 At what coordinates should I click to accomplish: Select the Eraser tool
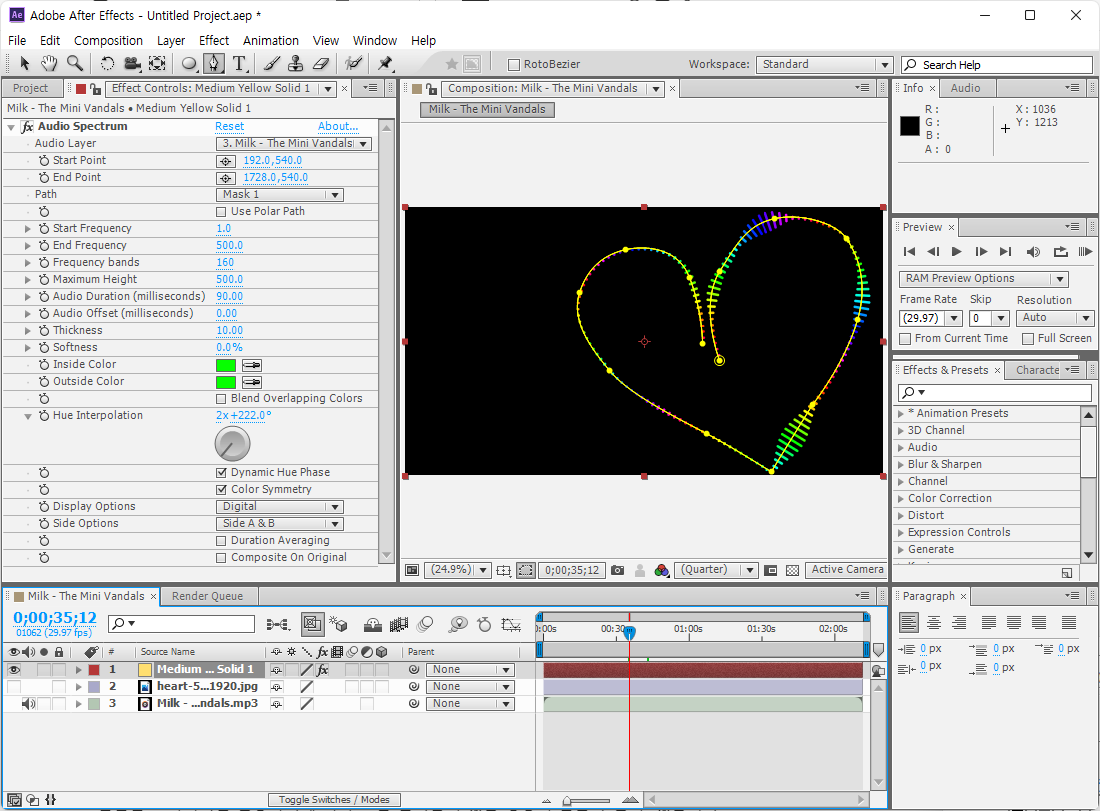(321, 64)
